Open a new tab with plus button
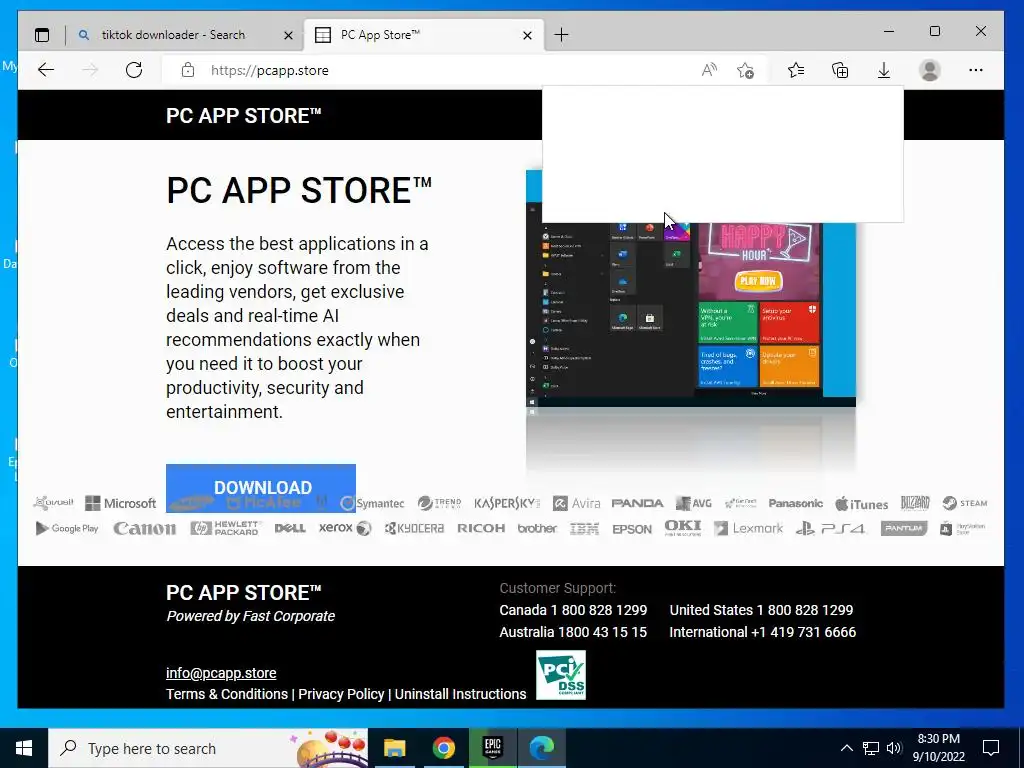This screenshot has height=768, width=1024. [561, 35]
